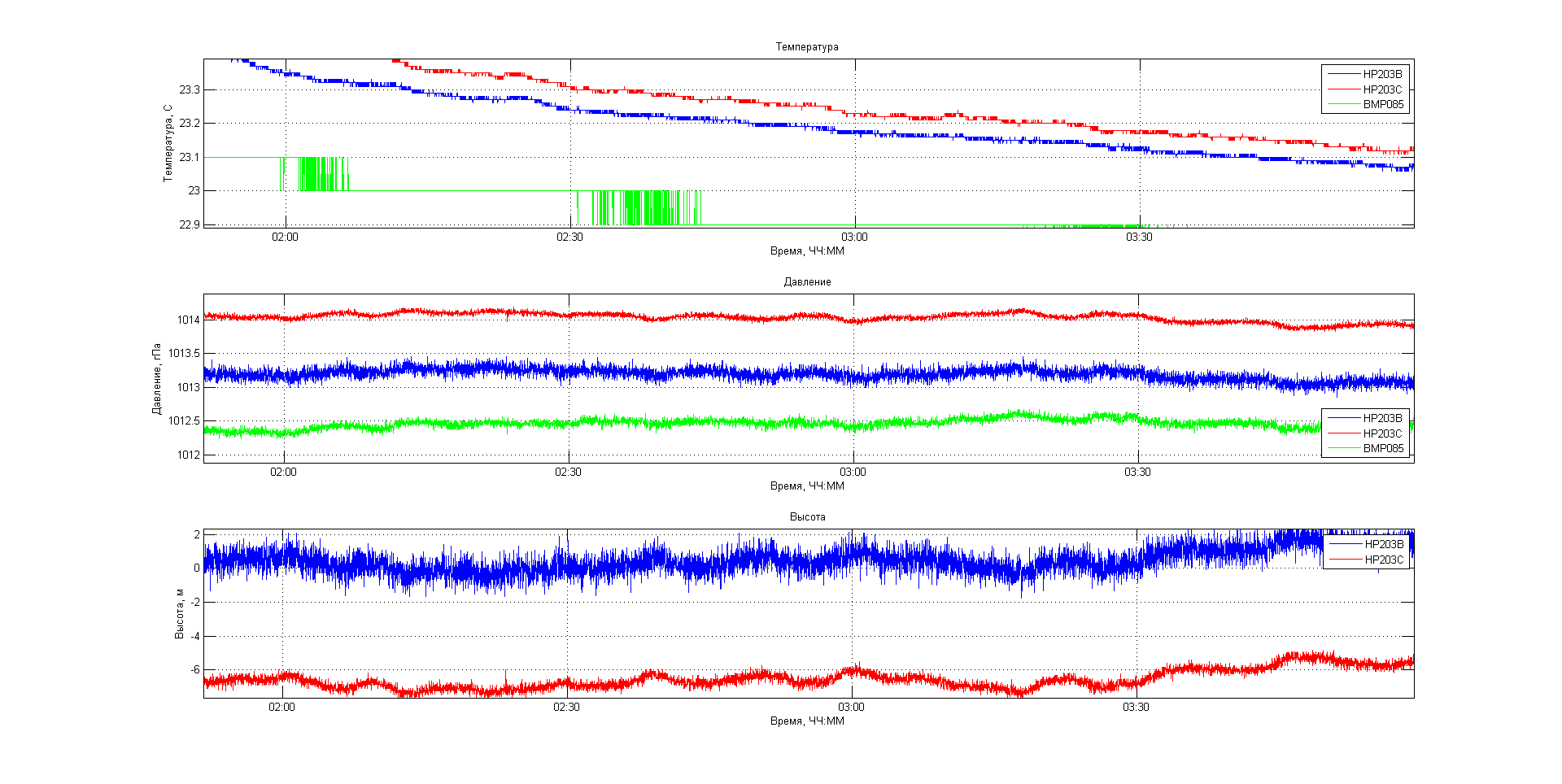Select BMP085 in the Давление legend
Screen dimensions: 1562x784
pos(1384,448)
